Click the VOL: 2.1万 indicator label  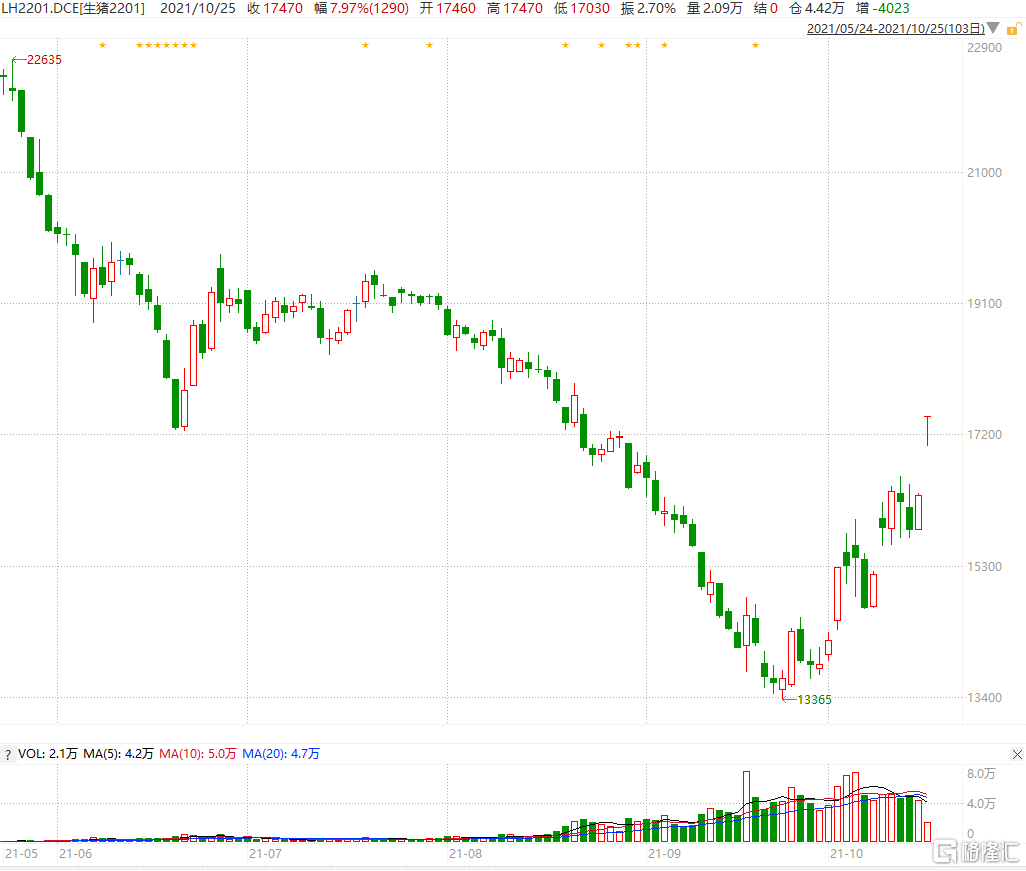(x=47, y=754)
